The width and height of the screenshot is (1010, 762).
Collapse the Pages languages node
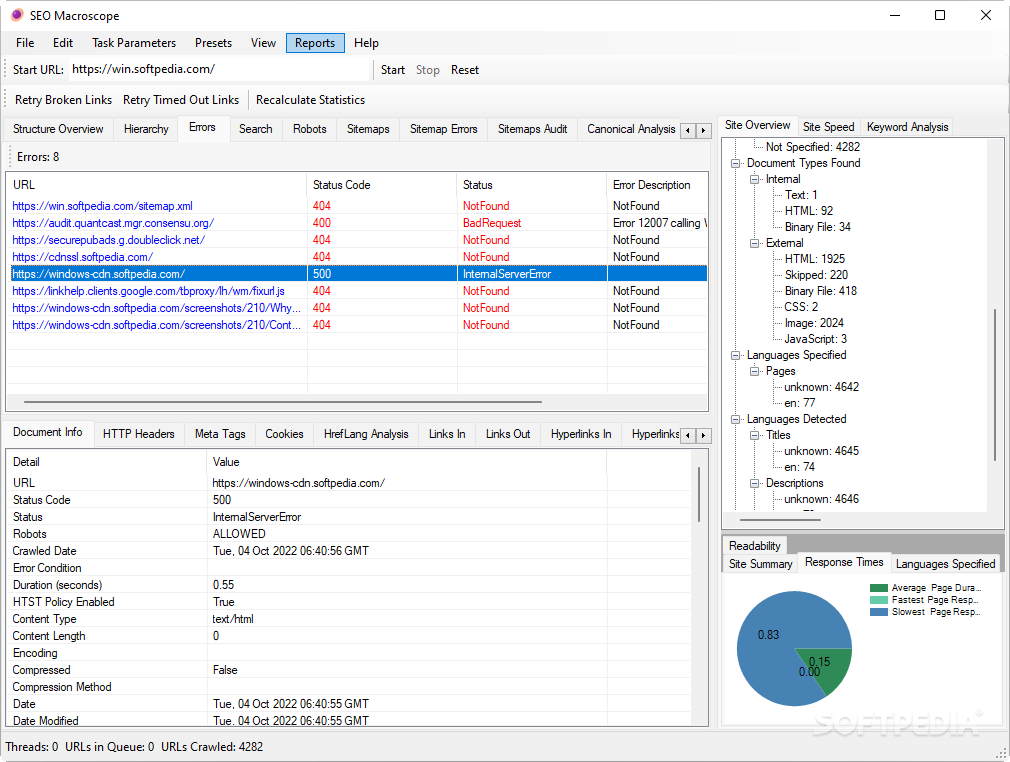click(x=754, y=371)
